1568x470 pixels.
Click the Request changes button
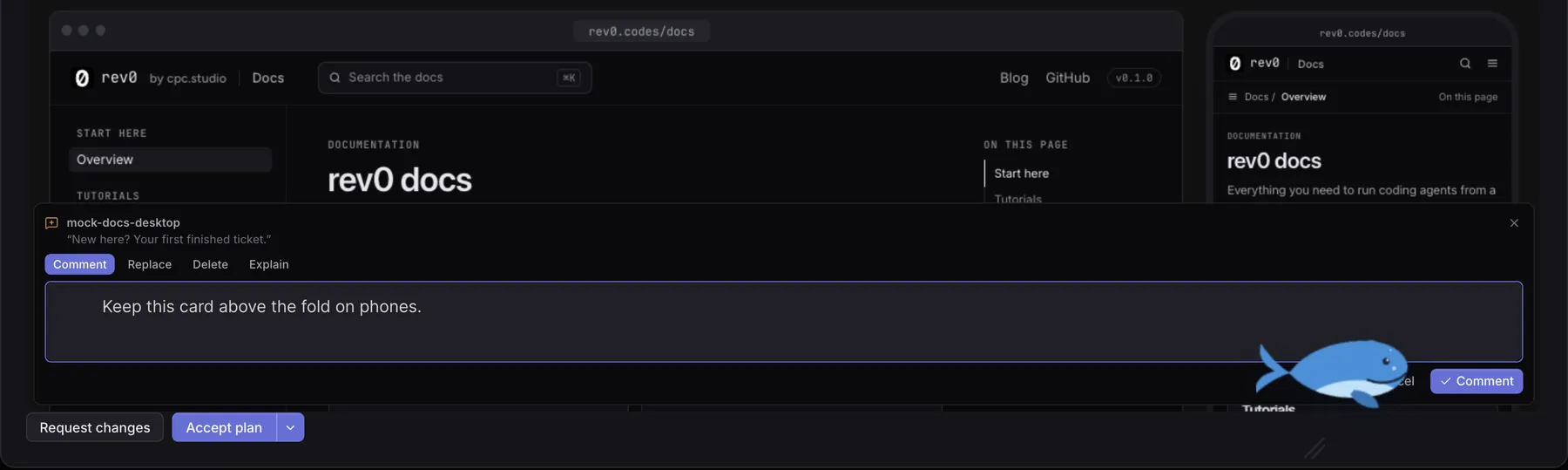[x=95, y=427]
